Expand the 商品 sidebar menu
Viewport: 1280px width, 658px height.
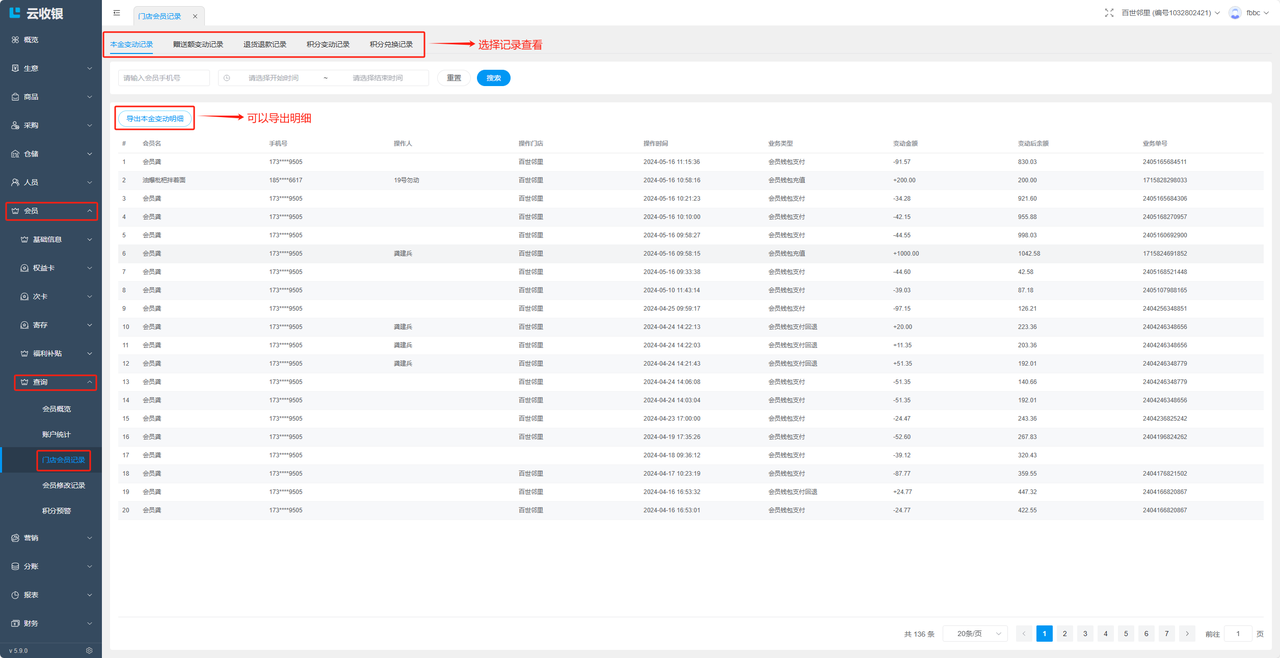coord(50,97)
